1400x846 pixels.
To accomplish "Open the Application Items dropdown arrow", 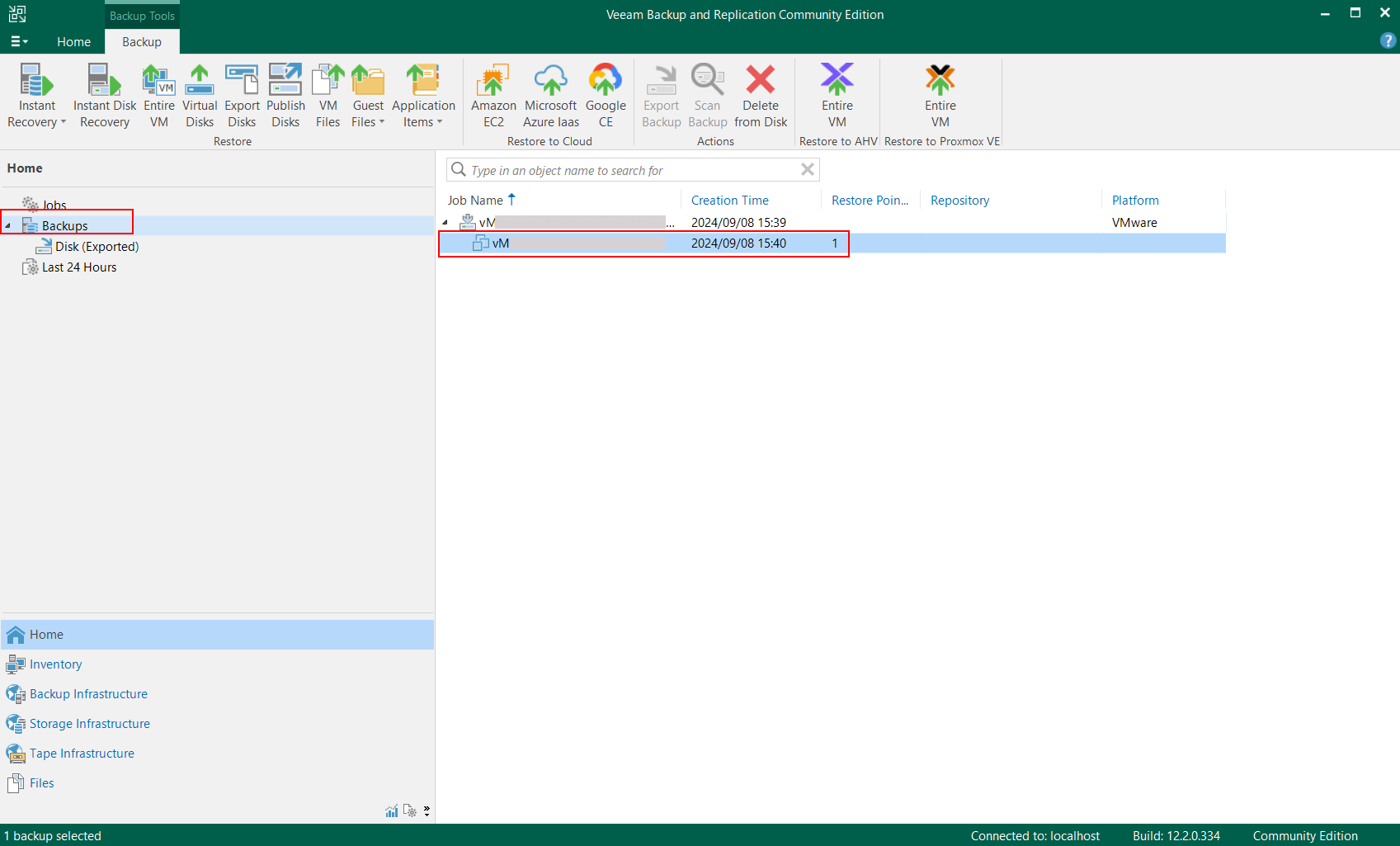I will click(440, 122).
